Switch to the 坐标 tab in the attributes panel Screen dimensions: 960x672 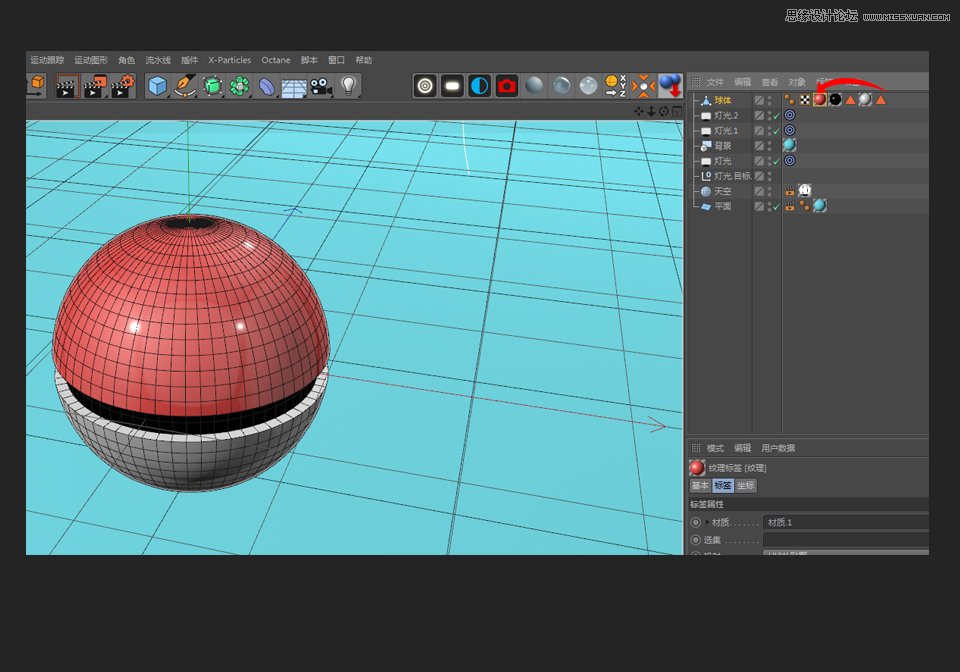[x=745, y=485]
